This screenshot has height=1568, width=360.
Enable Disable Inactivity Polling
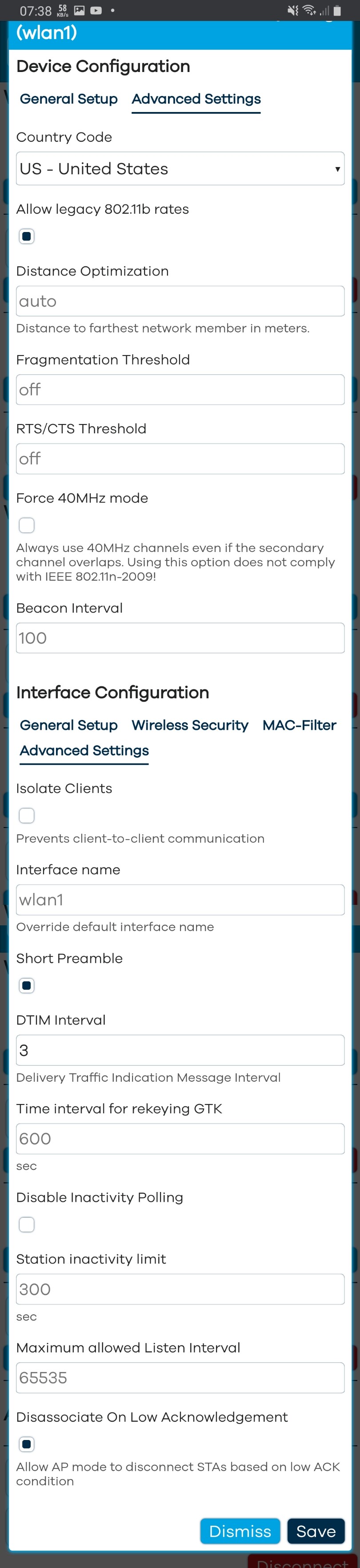(26, 1224)
